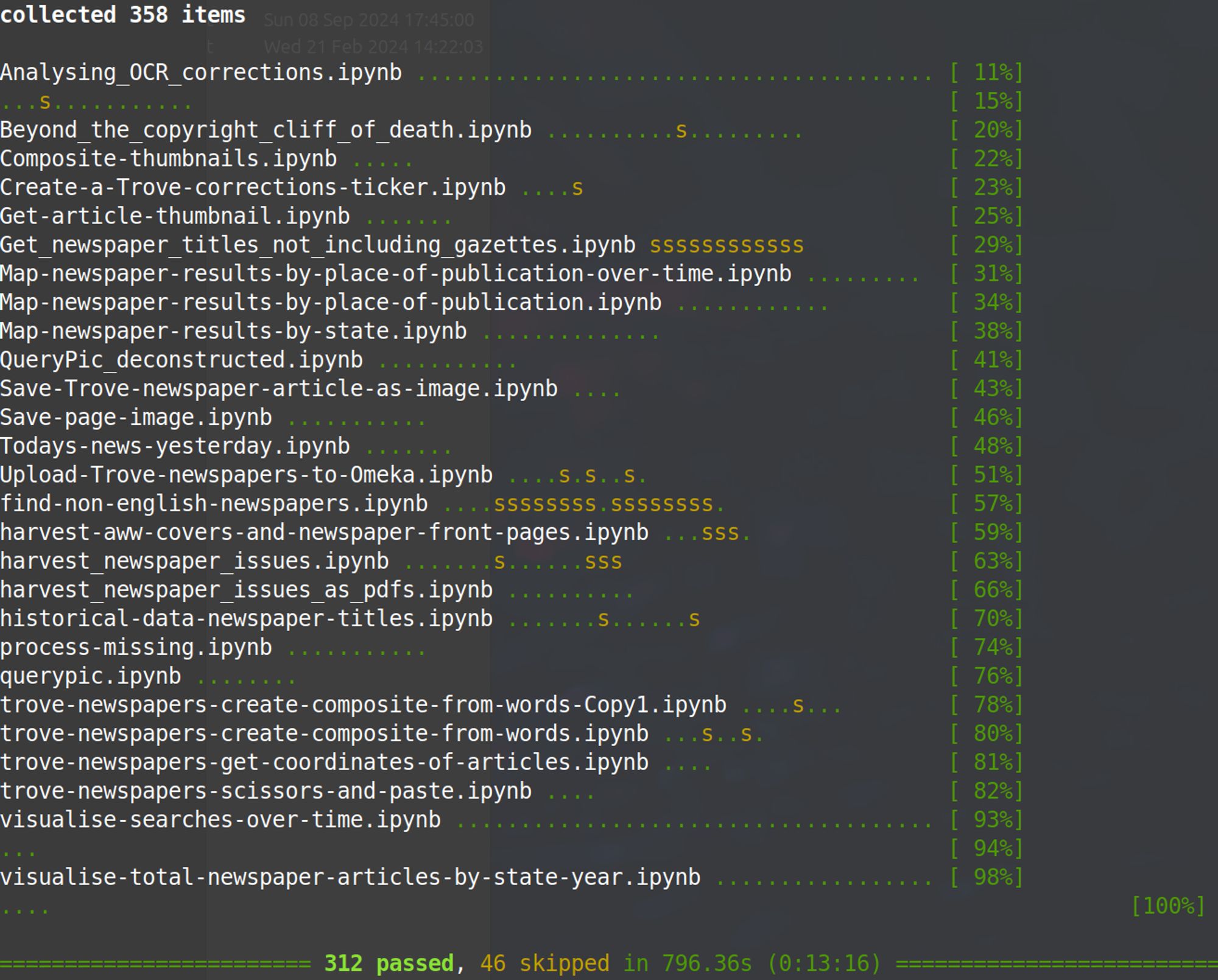Click visualise-searches-over-time.ipynb filename
This screenshot has height=980, width=1218.
[x=220, y=820]
